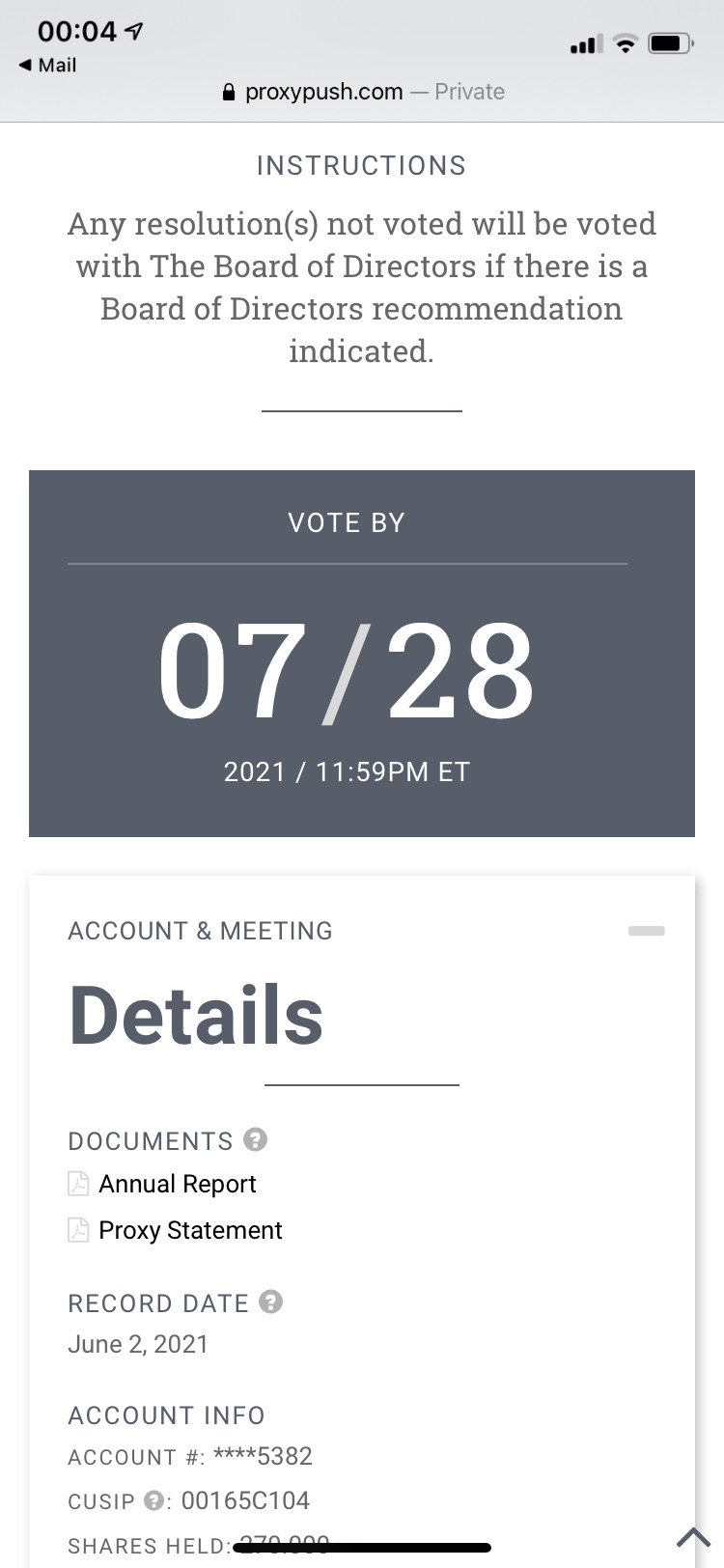This screenshot has height=1568, width=724.
Task: Tap the Wi-Fi status icon
Action: pyautogui.click(x=627, y=42)
